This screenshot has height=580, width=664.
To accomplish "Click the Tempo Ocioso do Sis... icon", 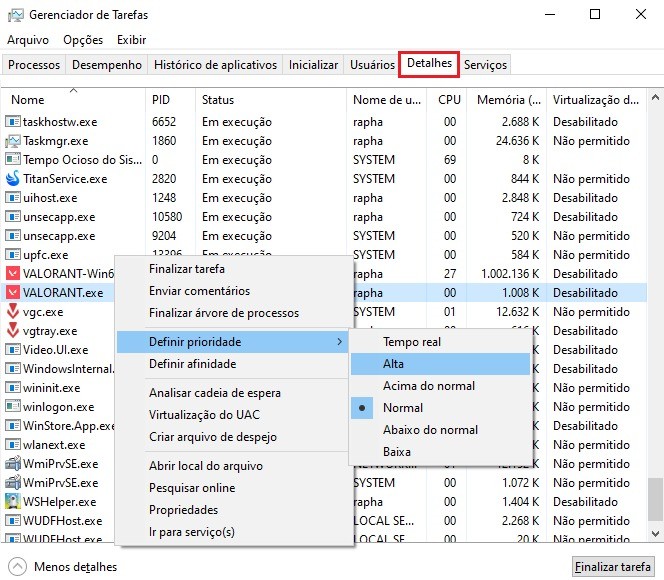I will (13, 160).
